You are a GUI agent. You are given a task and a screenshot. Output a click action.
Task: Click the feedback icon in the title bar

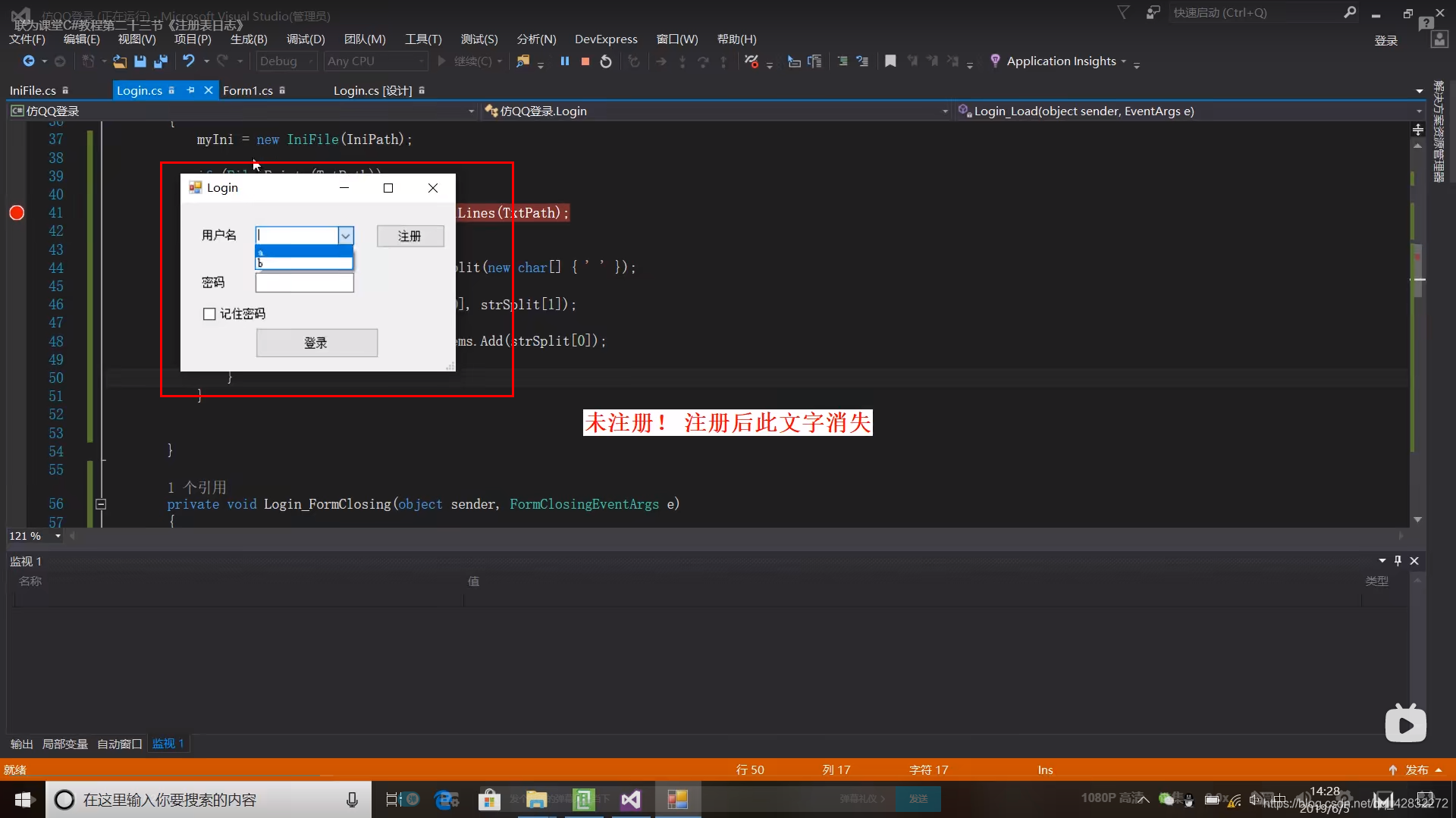coord(1153,12)
